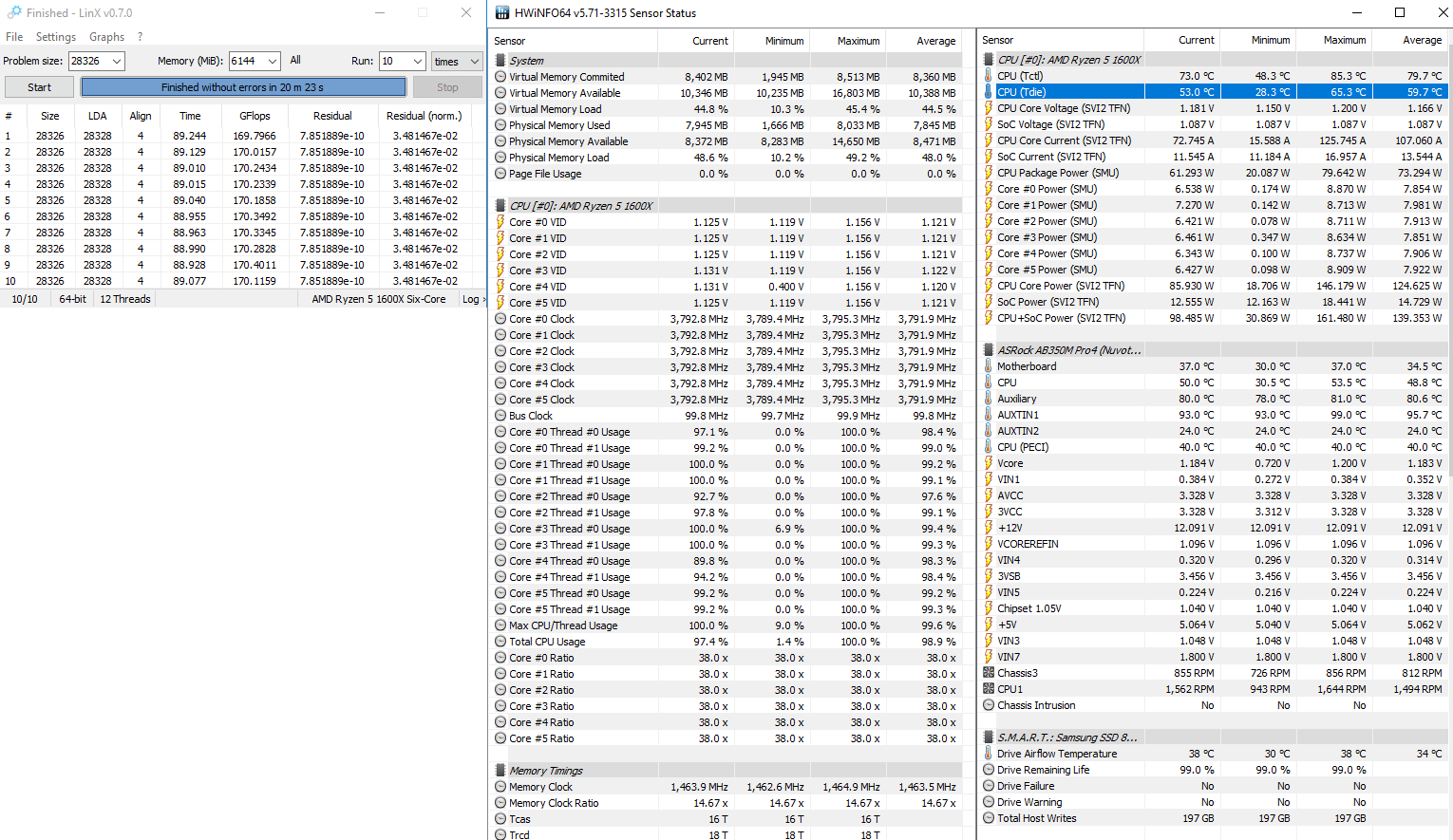
Task: Click the Residual (norm.) column header
Action: coord(425,116)
